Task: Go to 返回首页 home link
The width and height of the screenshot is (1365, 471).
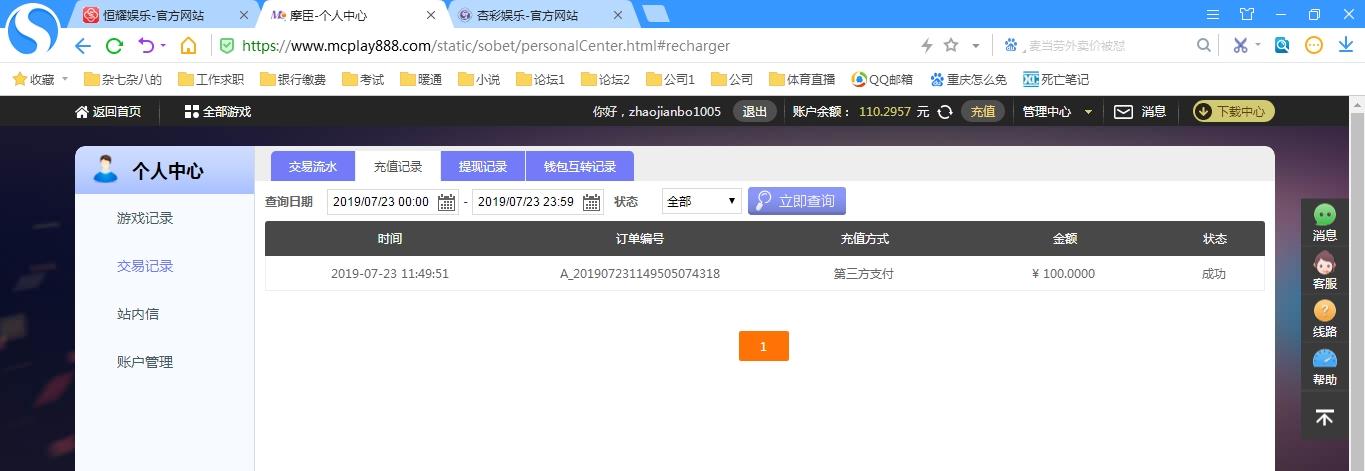Action: pyautogui.click(x=108, y=112)
